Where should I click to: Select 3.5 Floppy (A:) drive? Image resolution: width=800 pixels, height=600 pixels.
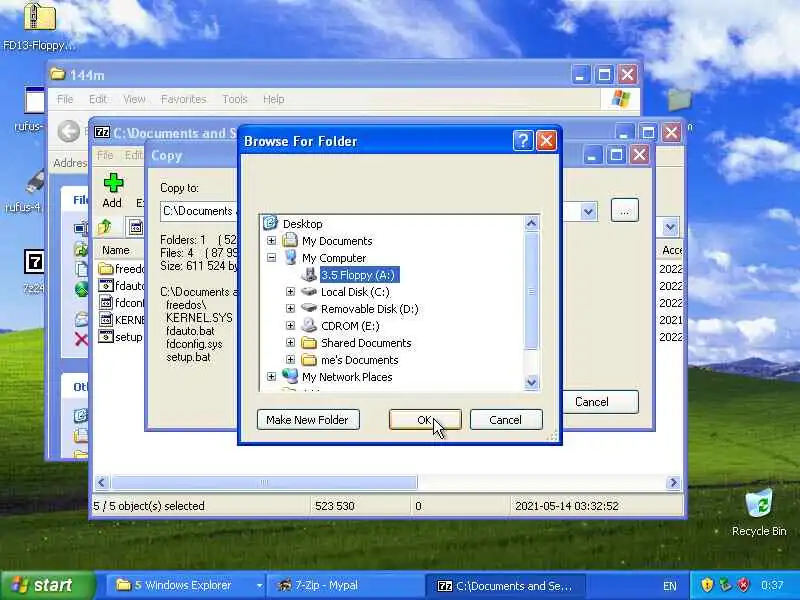click(x=358, y=274)
